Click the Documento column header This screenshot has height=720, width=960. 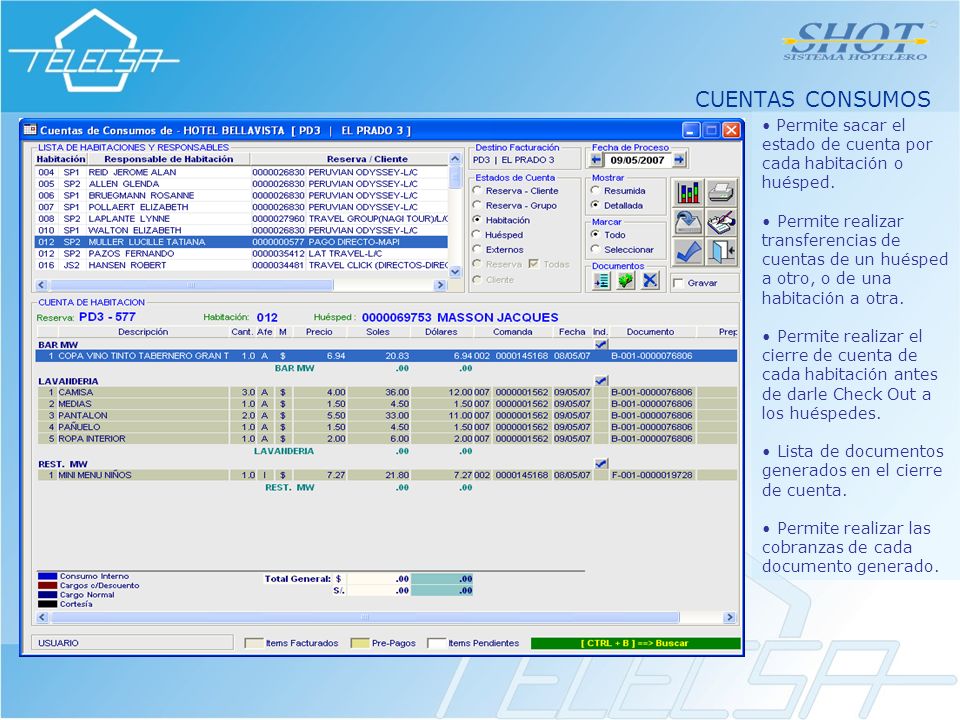point(650,332)
